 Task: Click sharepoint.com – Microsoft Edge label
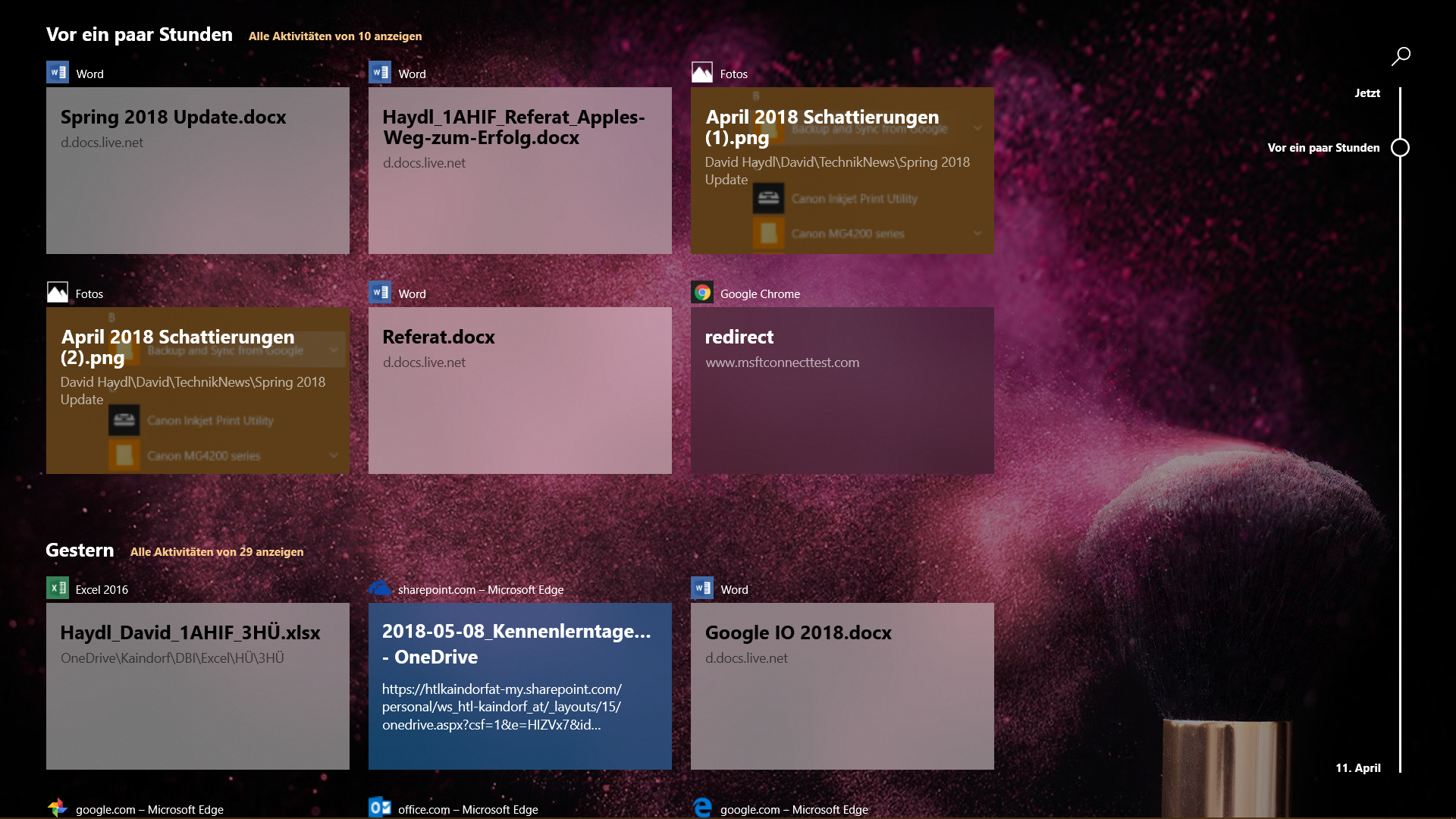[x=481, y=590]
